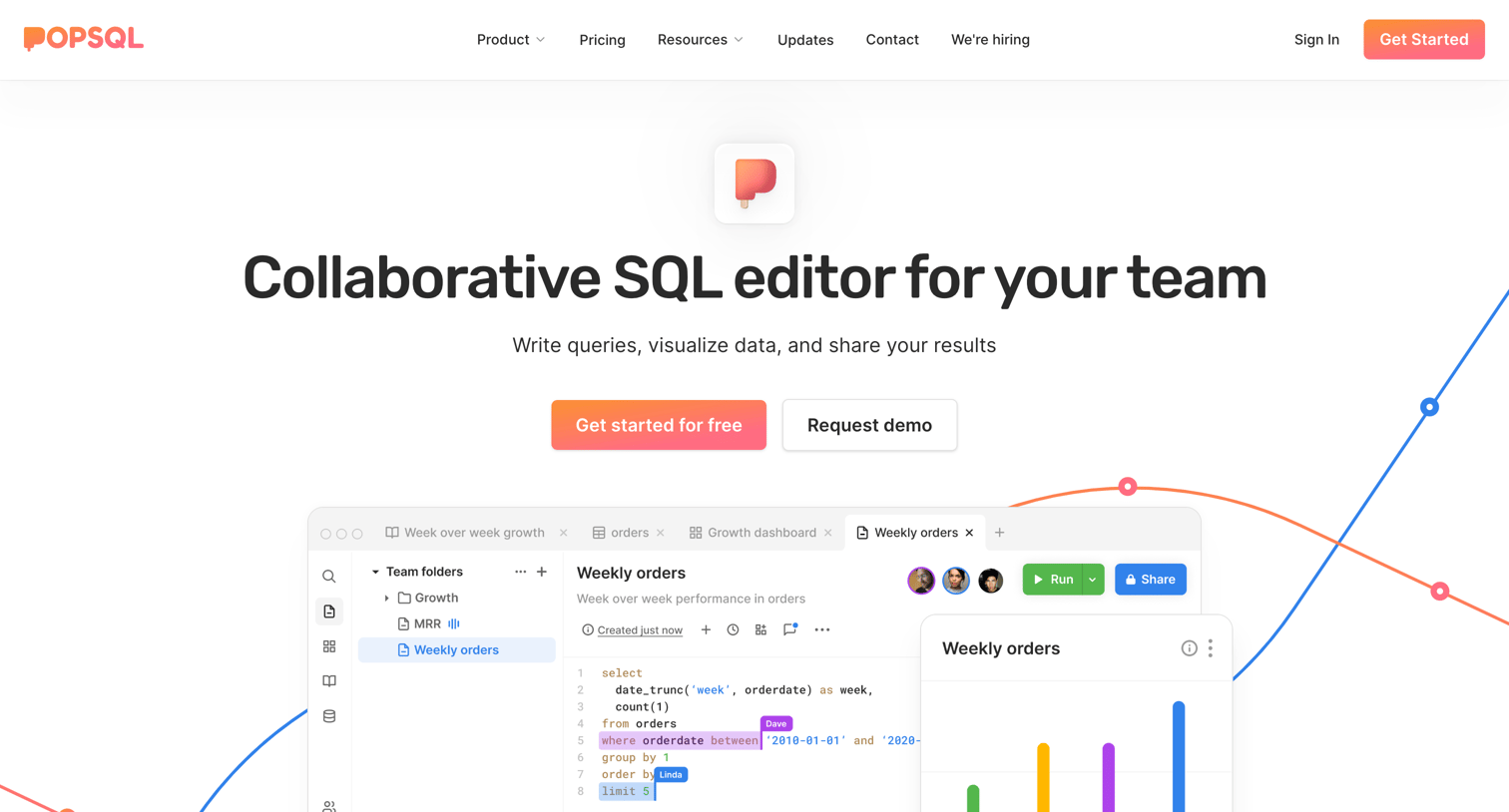
Task: Open the three-dot menu on Weekly orders chart
Action: pos(1211,648)
